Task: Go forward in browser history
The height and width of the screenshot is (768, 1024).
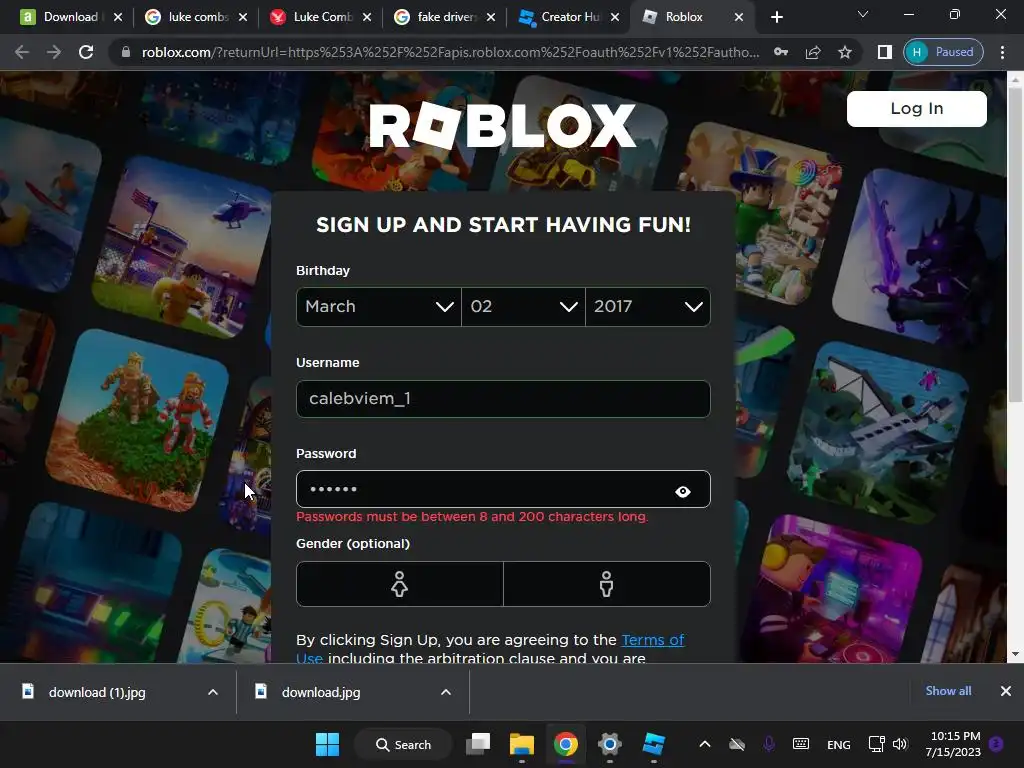Action: (54, 52)
